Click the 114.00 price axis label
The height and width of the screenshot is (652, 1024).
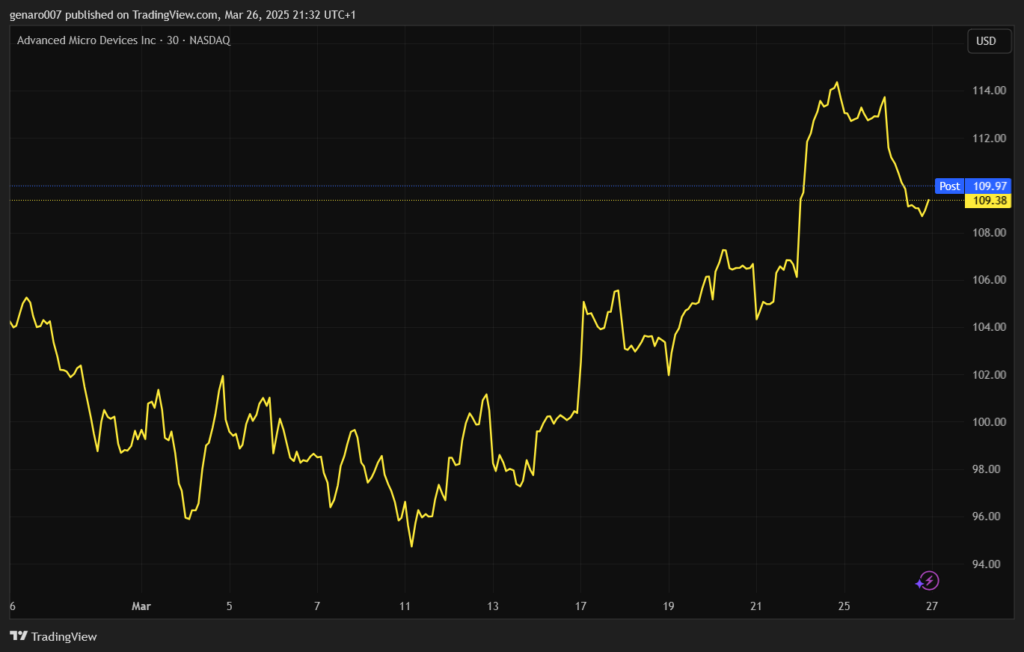point(991,91)
